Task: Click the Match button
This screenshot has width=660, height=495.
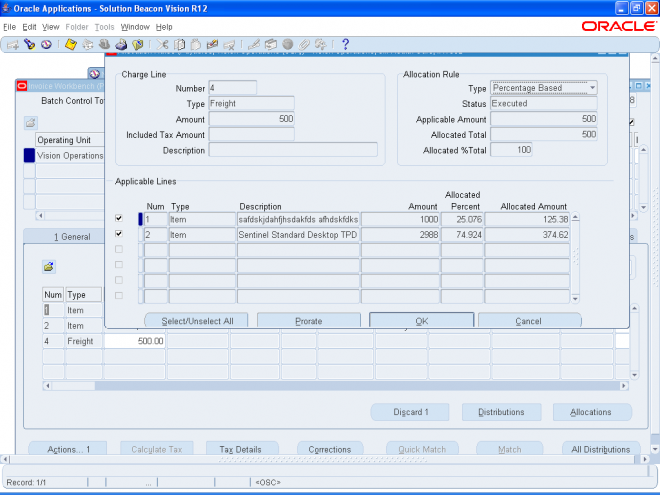Action: (509, 449)
